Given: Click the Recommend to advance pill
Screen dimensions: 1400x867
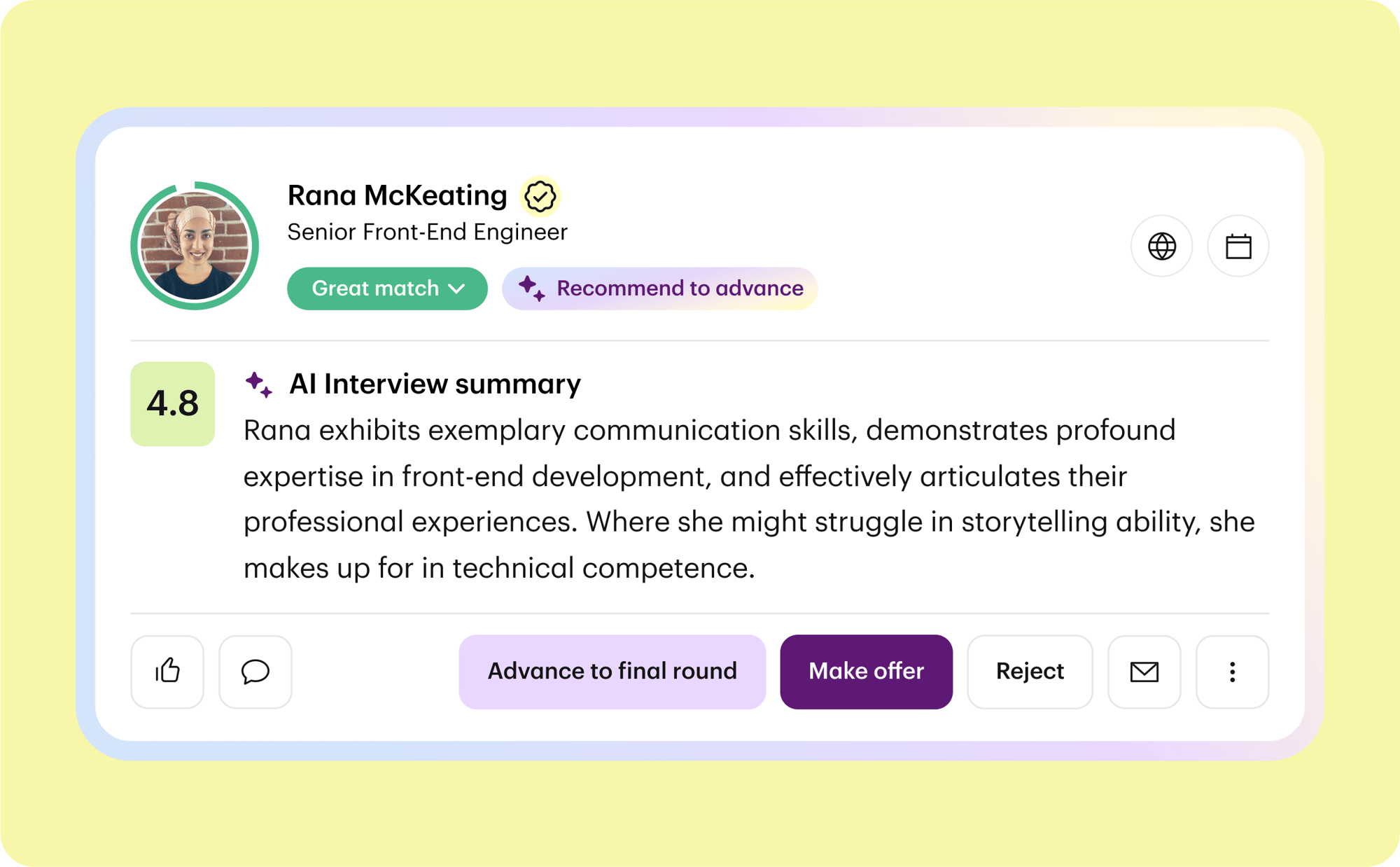Looking at the screenshot, I should (659, 288).
